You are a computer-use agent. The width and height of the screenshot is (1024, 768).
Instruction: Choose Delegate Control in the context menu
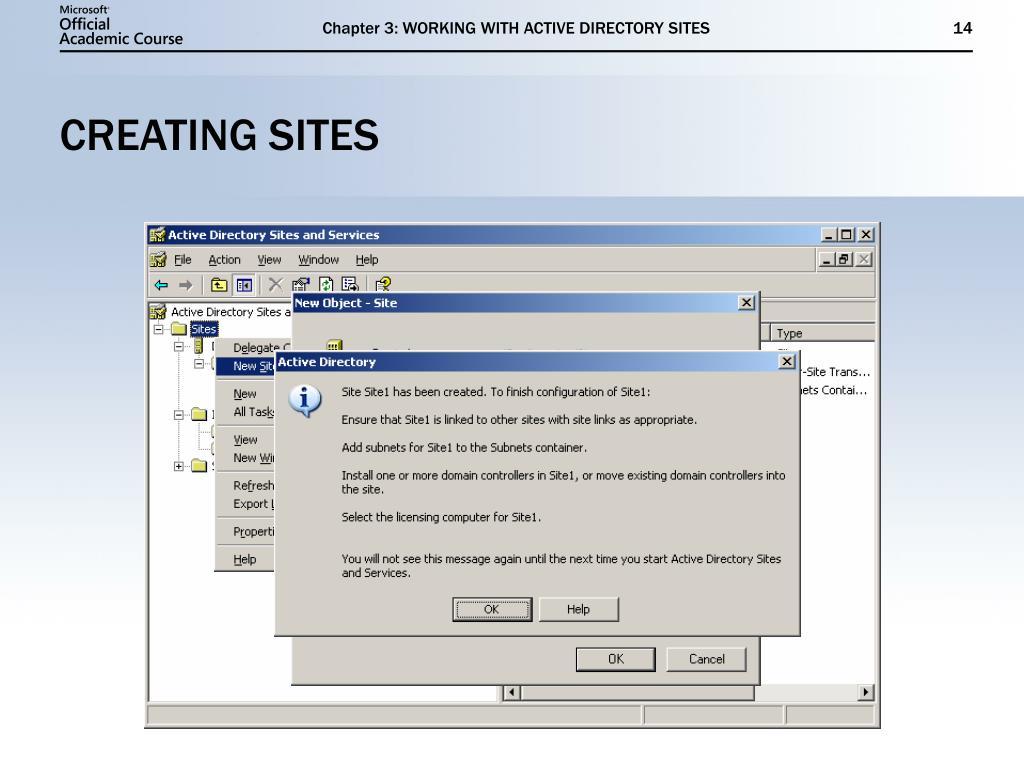pyautogui.click(x=254, y=348)
